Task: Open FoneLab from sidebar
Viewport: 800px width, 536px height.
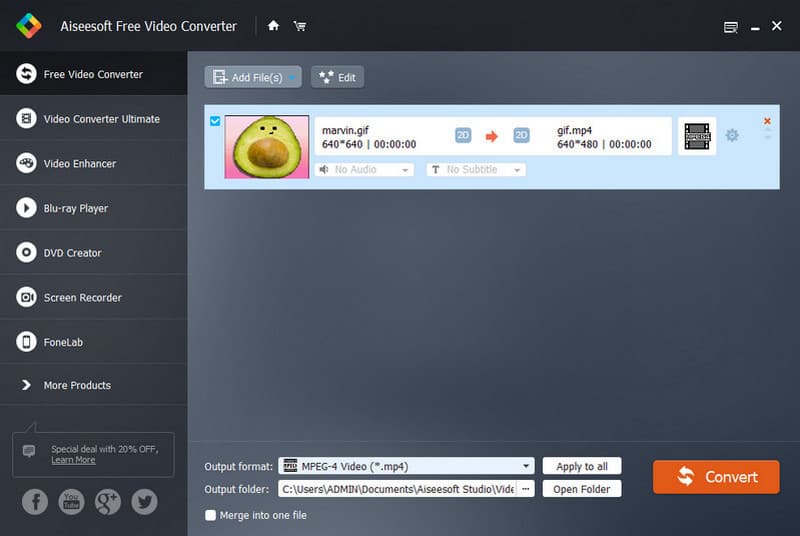Action: (93, 342)
